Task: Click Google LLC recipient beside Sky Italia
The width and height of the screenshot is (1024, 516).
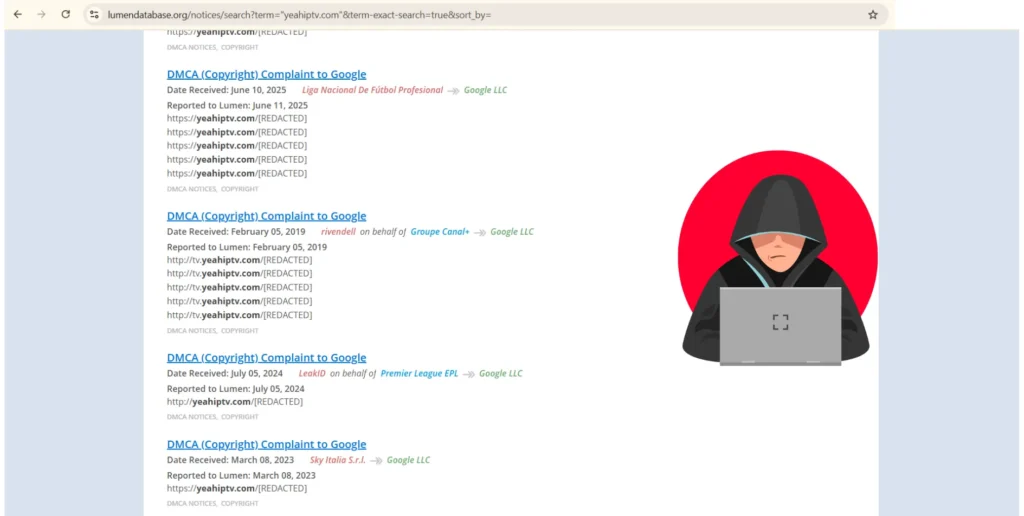Action: (408, 460)
